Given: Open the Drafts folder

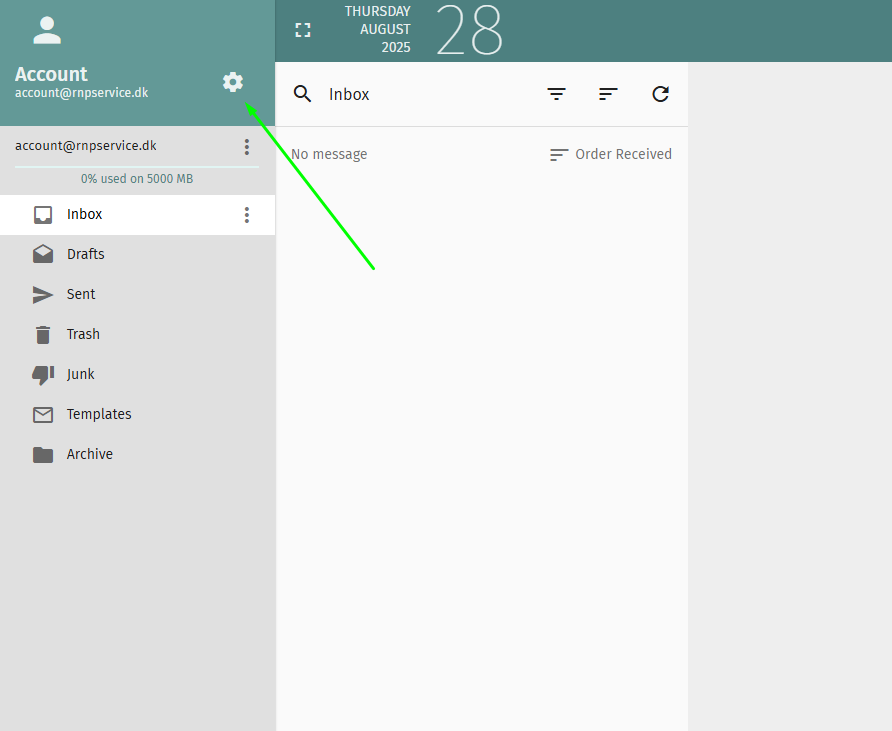Looking at the screenshot, I should coord(86,254).
